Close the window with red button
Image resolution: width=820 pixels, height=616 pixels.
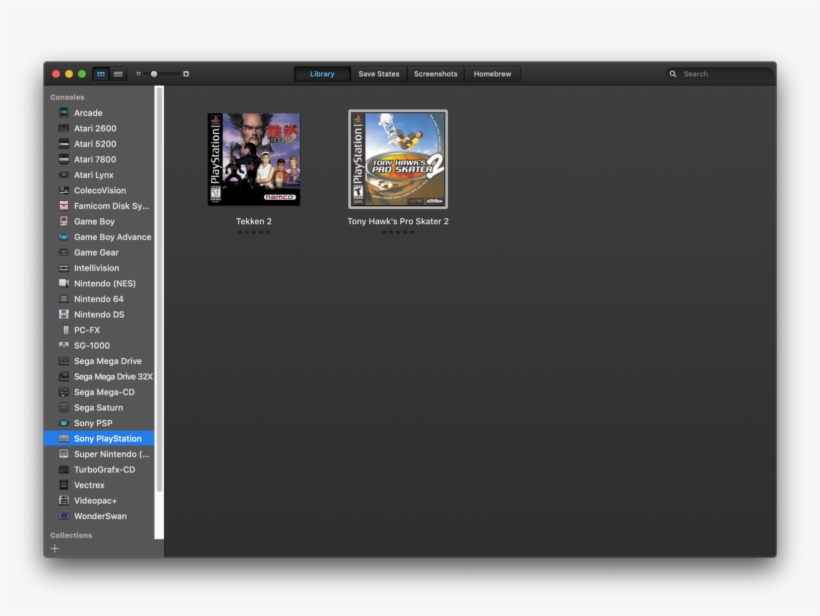(x=56, y=74)
